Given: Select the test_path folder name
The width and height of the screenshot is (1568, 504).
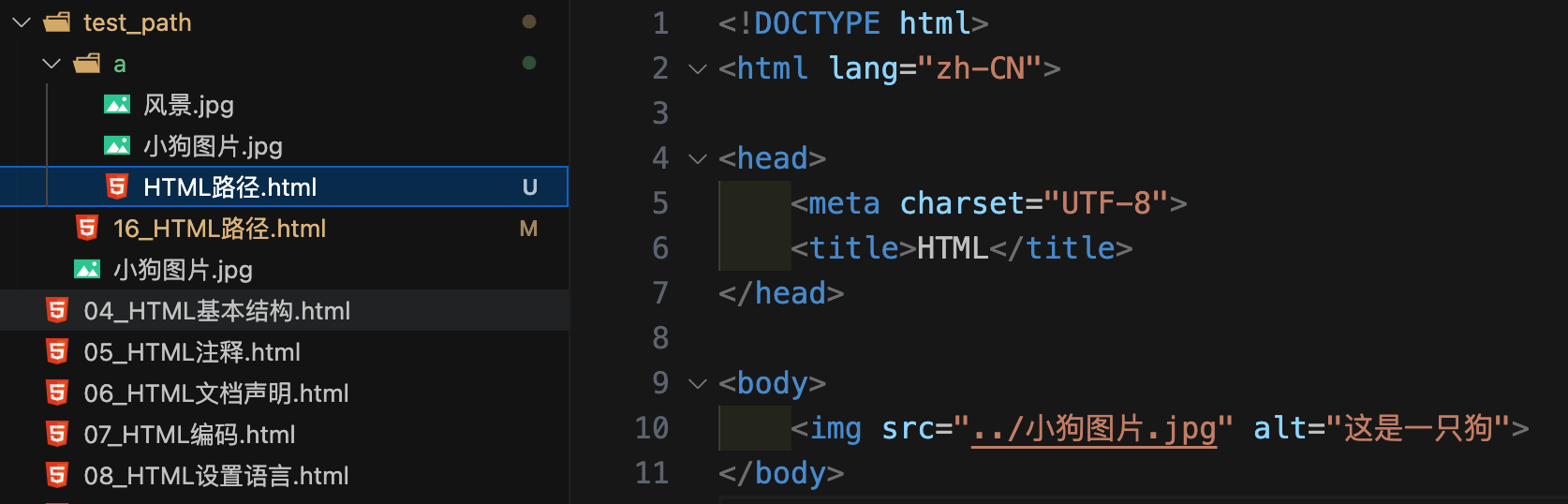Looking at the screenshot, I should (138, 22).
